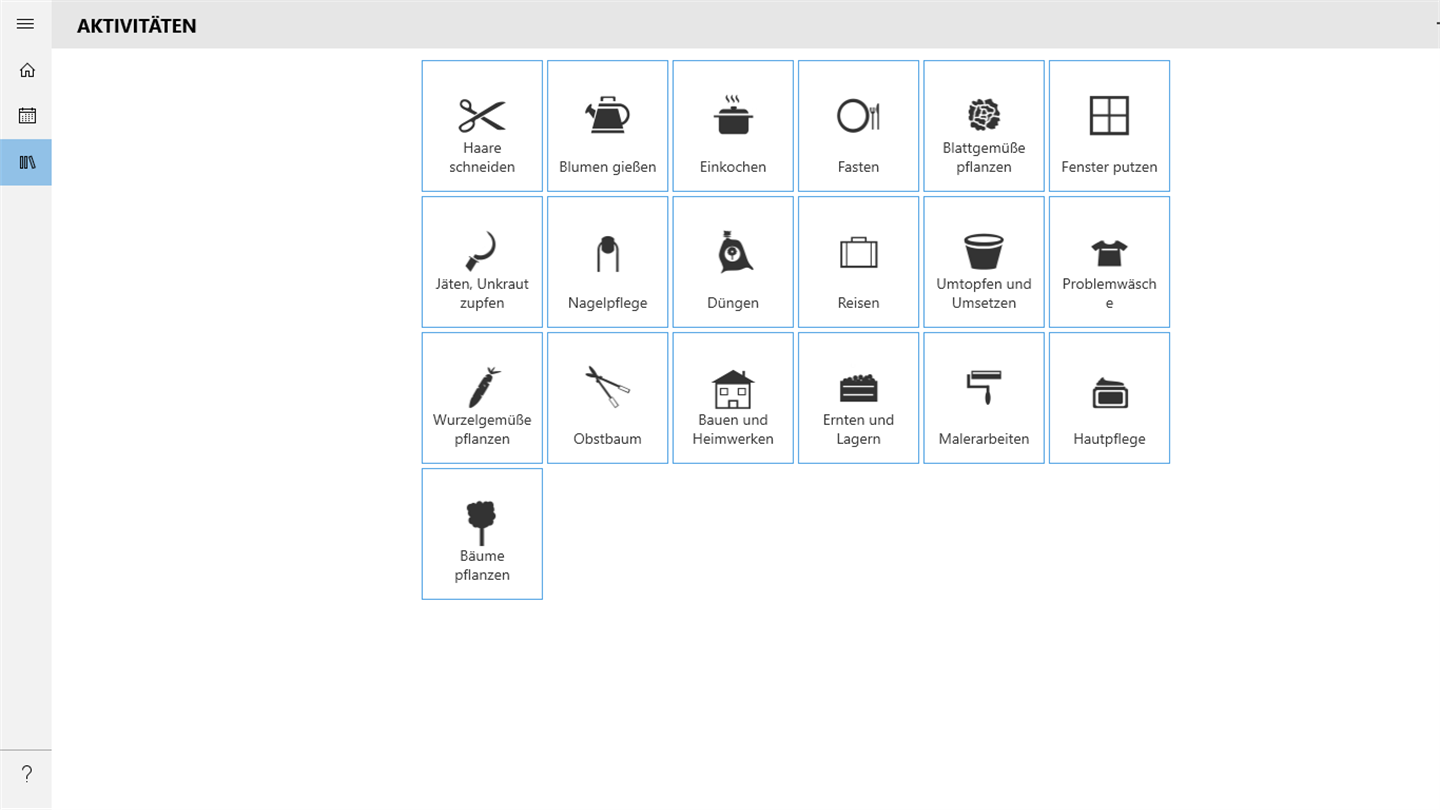Select the Obstbaum pruning shears tile
This screenshot has width=1440, height=810.
608,398
